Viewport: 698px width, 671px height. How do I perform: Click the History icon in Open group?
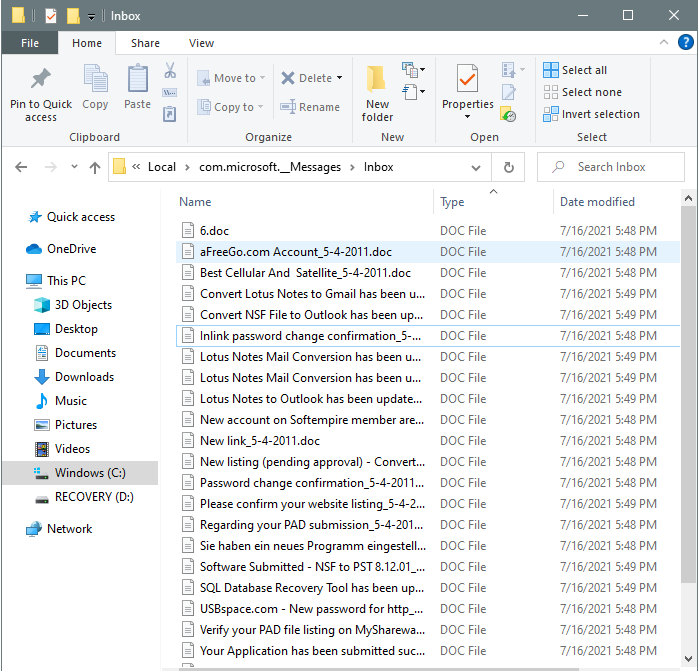(508, 114)
